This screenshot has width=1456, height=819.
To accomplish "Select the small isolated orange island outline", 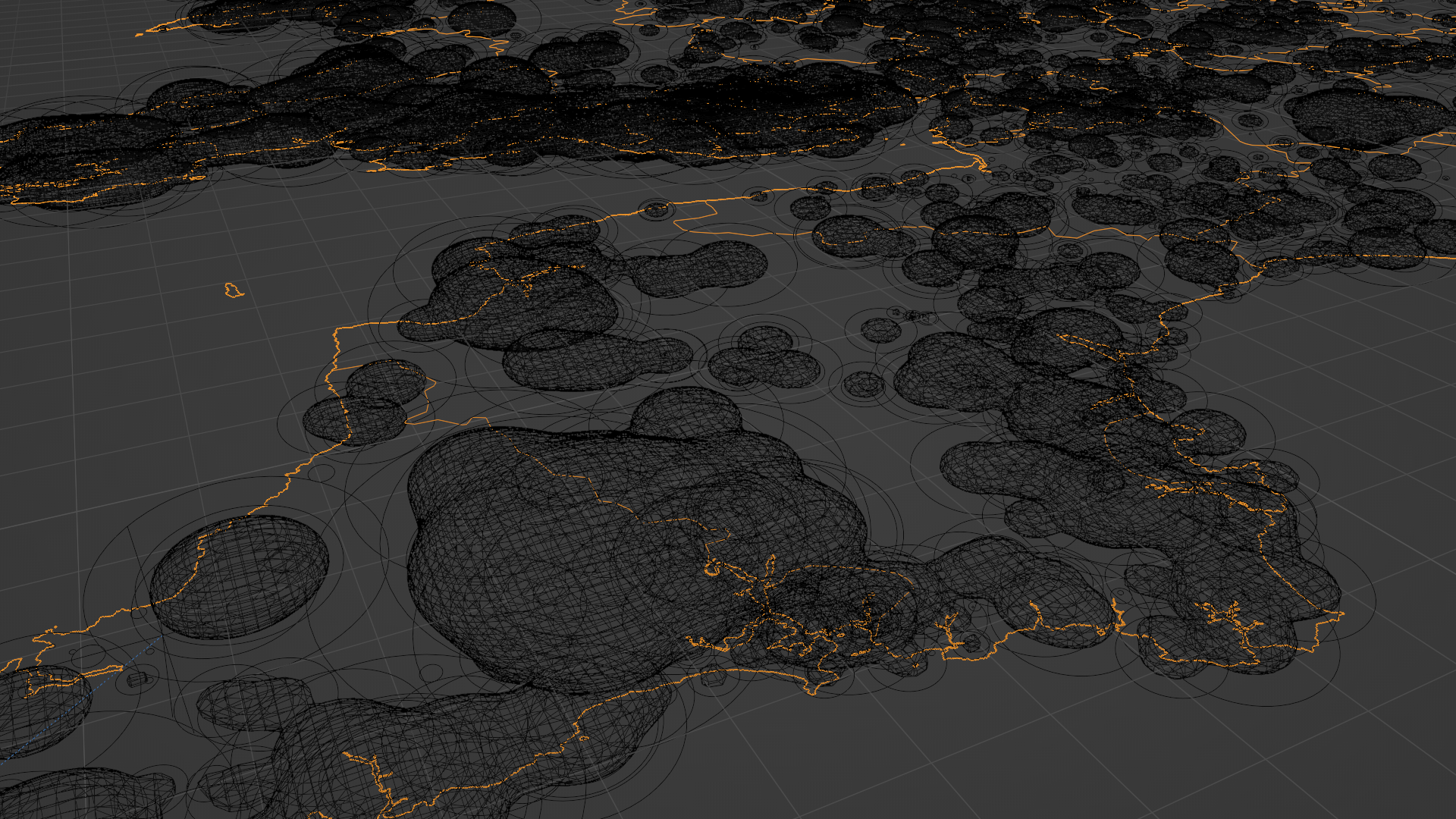I will pyautogui.click(x=234, y=290).
